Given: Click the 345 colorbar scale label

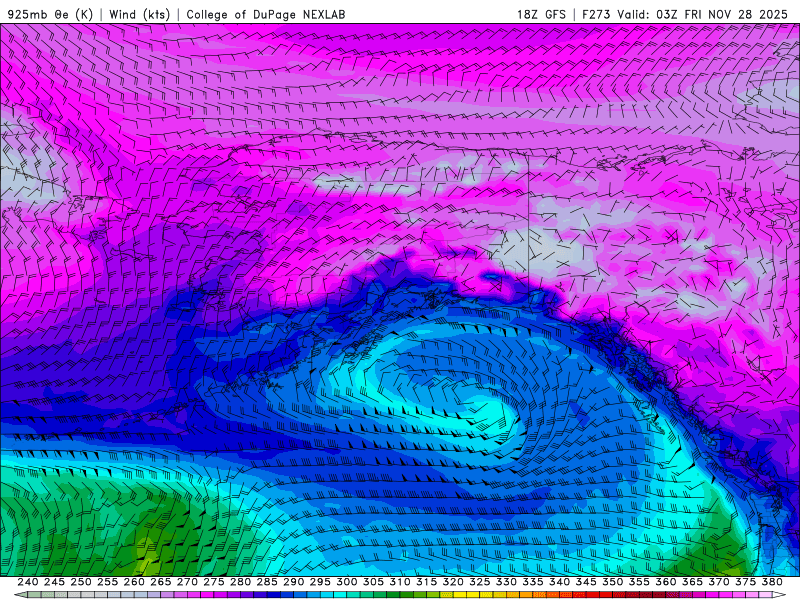Looking at the screenshot, I should tap(586, 582).
